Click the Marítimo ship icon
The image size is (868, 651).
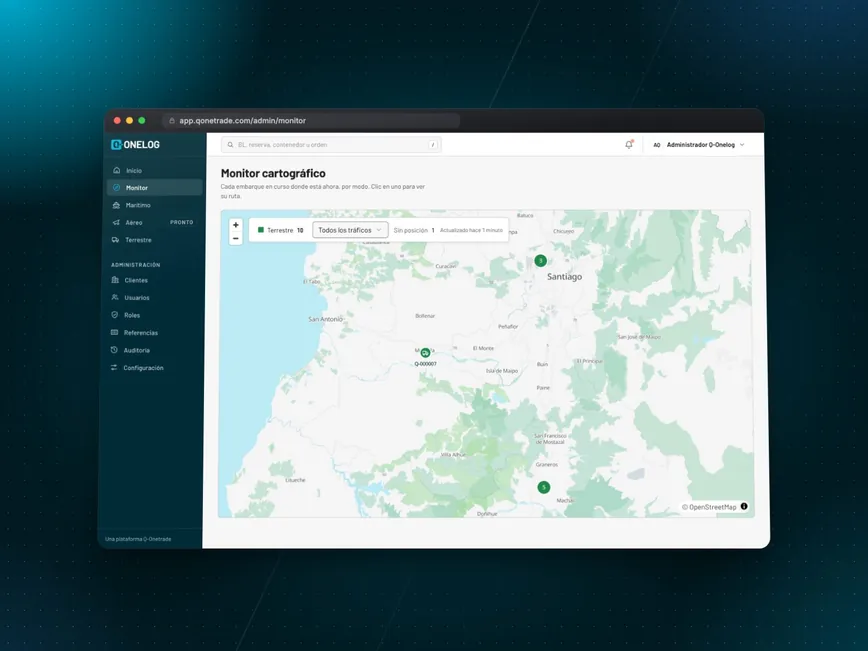116,205
